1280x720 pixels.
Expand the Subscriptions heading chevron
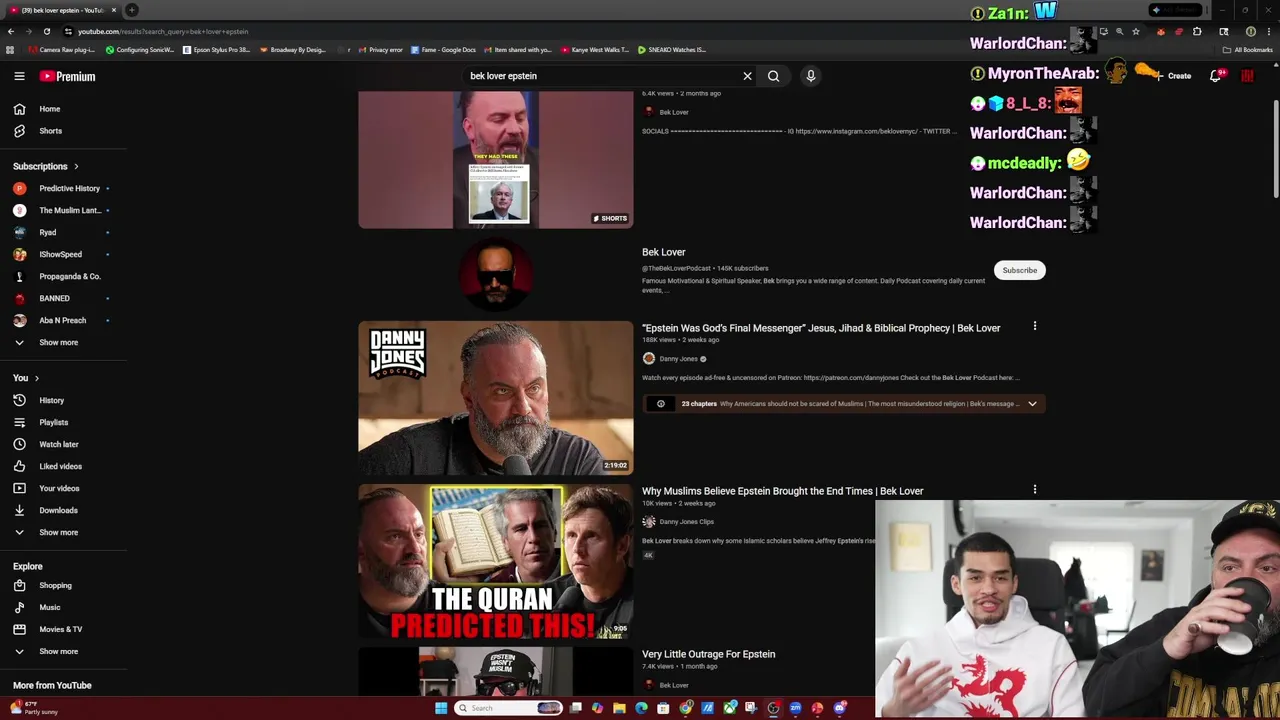(76, 166)
